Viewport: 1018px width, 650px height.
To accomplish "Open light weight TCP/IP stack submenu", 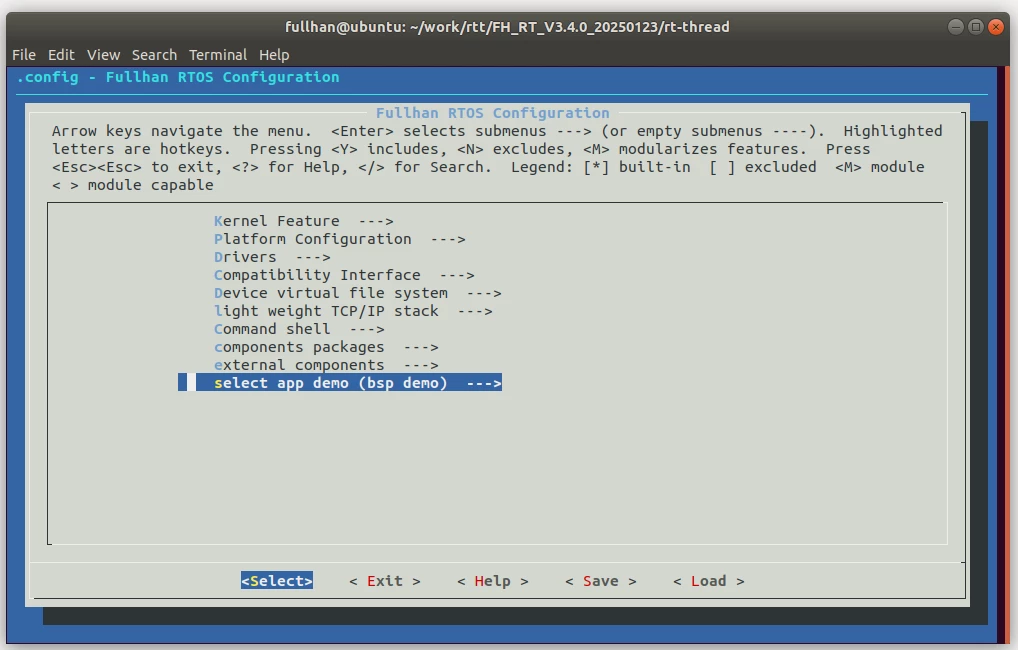I will pos(353,312).
